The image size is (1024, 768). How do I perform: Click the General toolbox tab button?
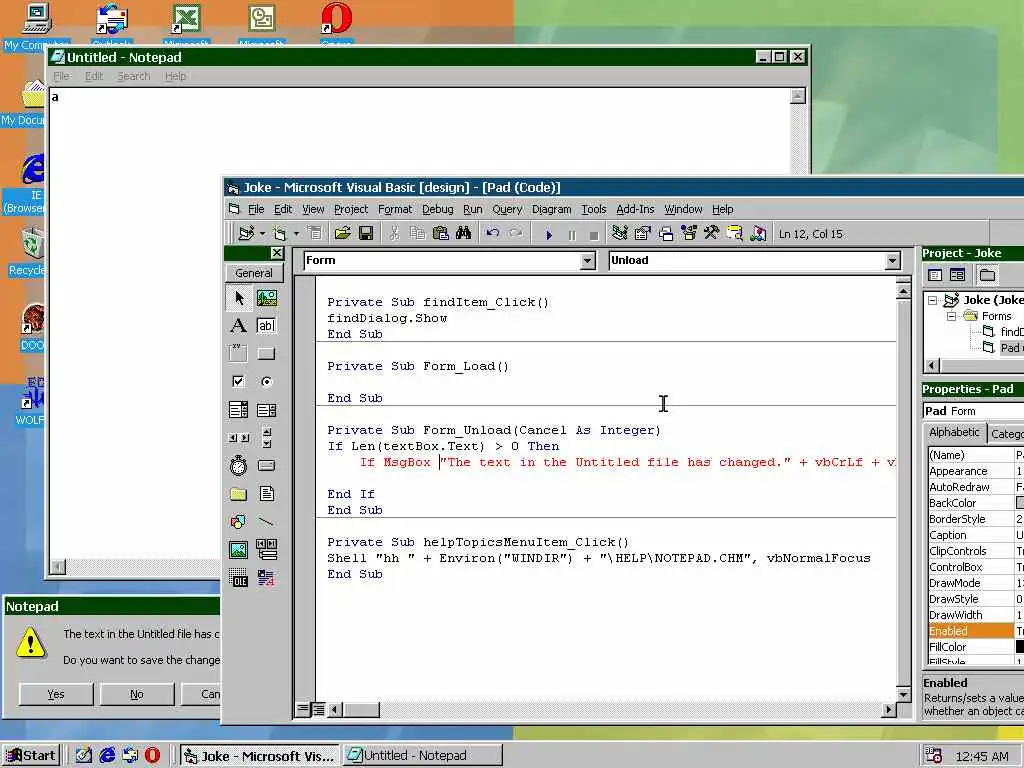(253, 273)
